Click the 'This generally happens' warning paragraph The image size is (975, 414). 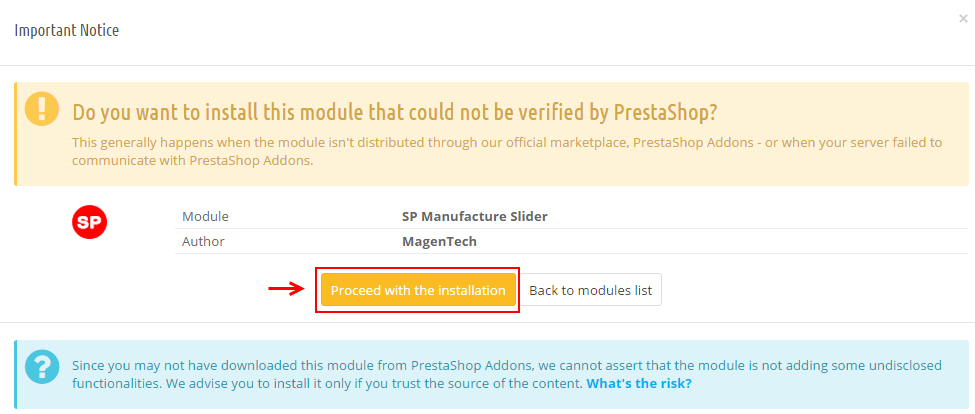[x=507, y=151]
